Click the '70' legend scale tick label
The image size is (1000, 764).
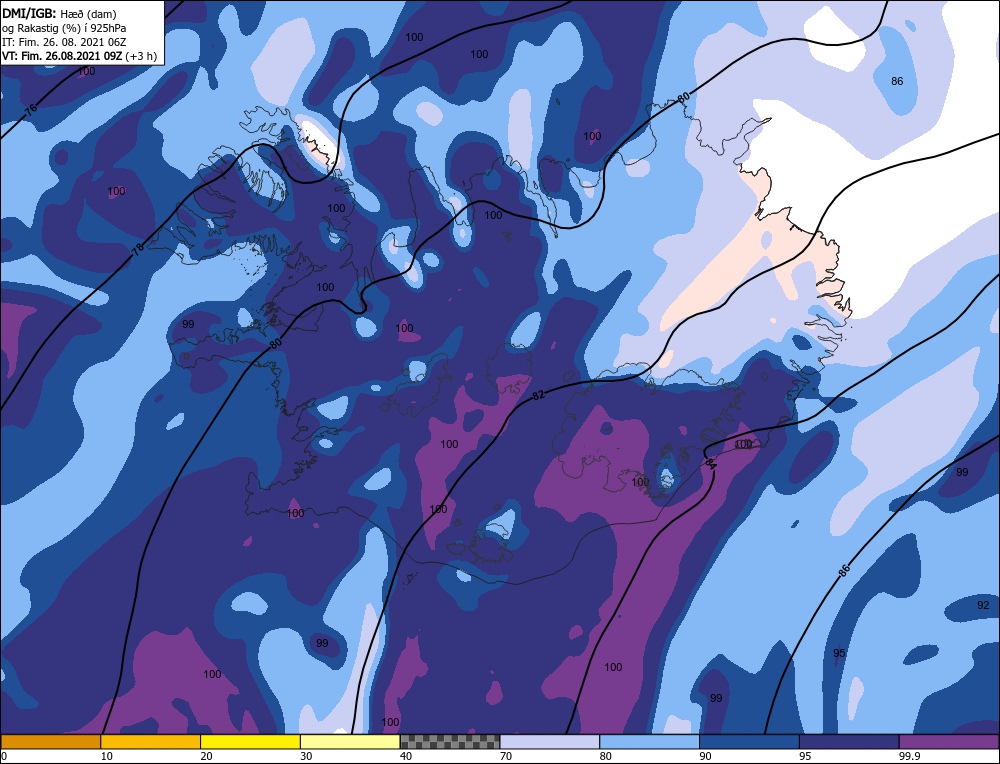[506, 756]
